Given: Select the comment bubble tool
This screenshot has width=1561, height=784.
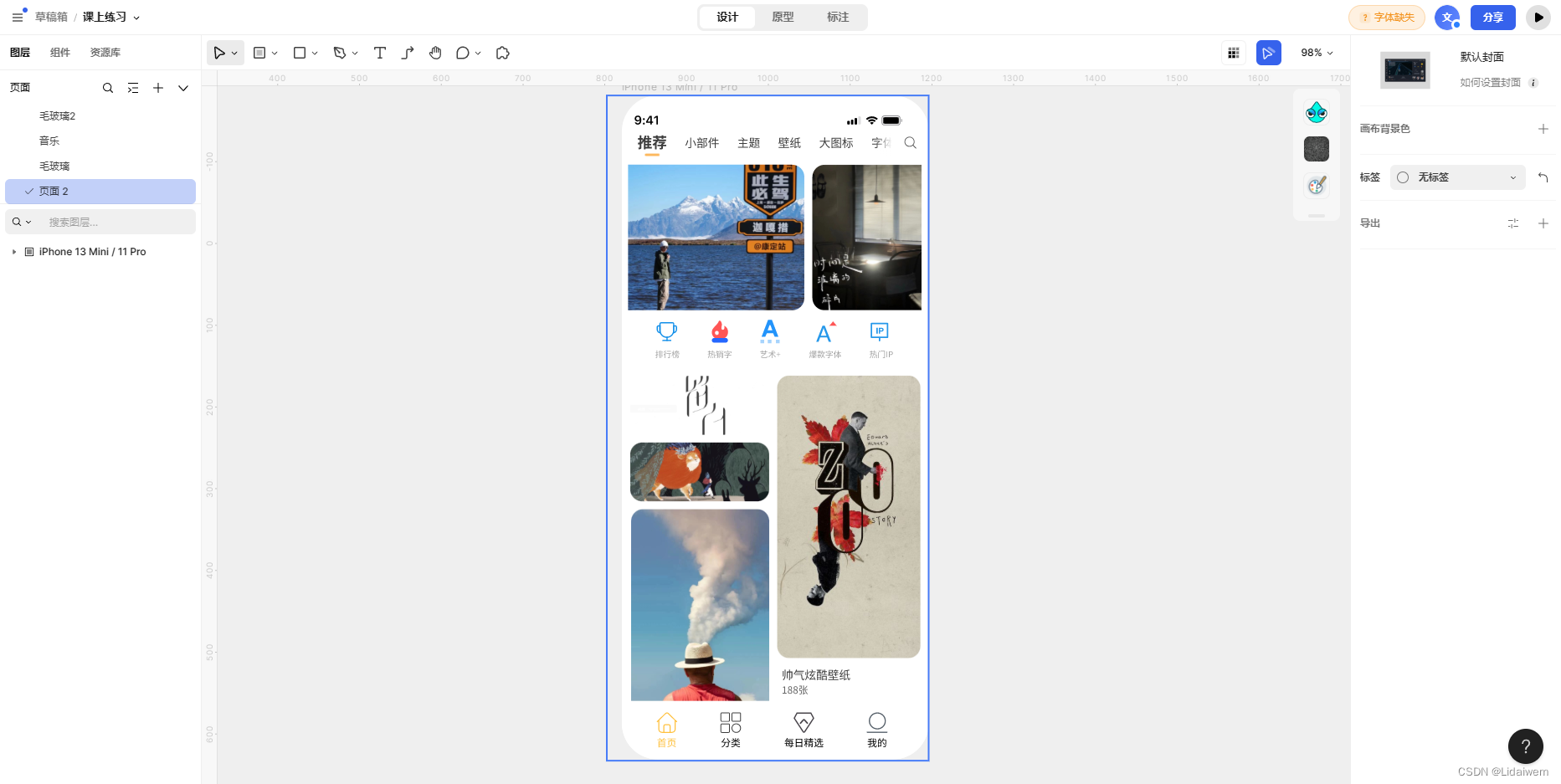Looking at the screenshot, I should pyautogui.click(x=463, y=53).
